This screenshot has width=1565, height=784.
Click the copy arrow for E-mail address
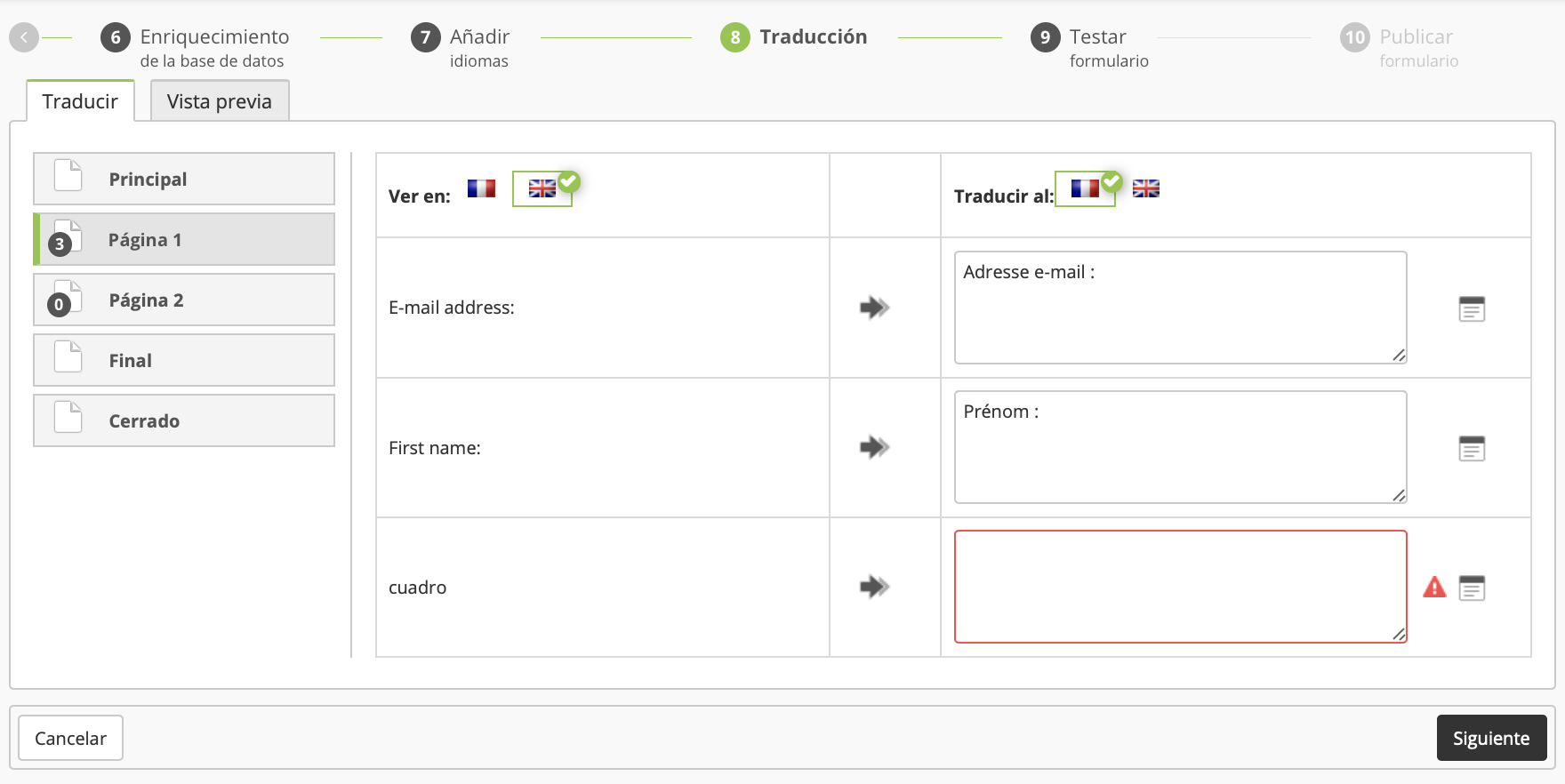pos(874,308)
